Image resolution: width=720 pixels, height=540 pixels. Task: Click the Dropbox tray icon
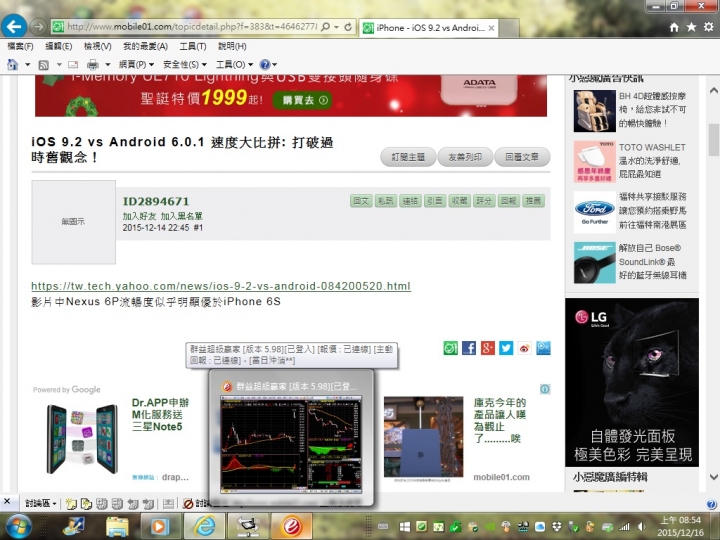pos(557,526)
